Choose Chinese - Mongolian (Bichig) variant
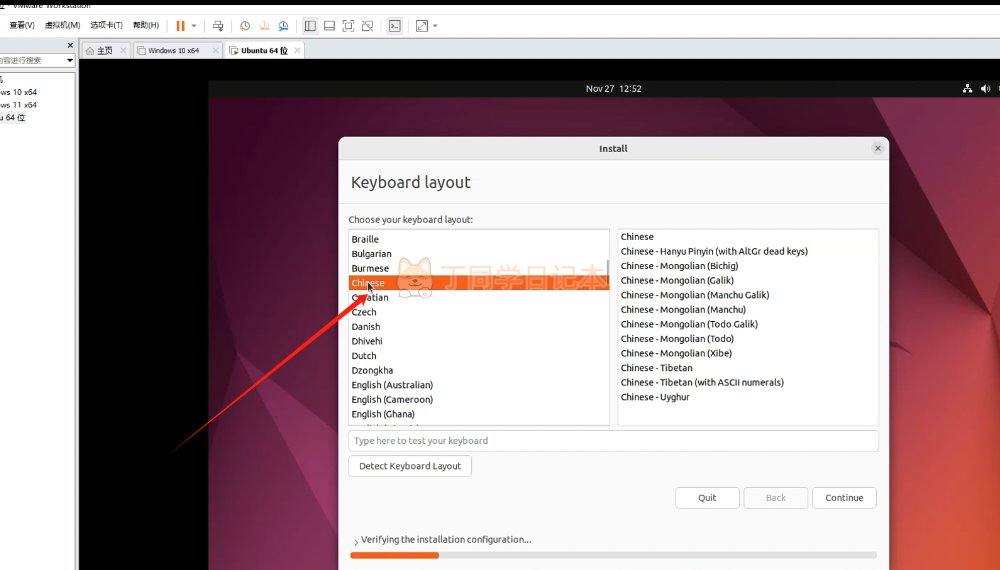The height and width of the screenshot is (570, 1000). pyautogui.click(x=747, y=266)
